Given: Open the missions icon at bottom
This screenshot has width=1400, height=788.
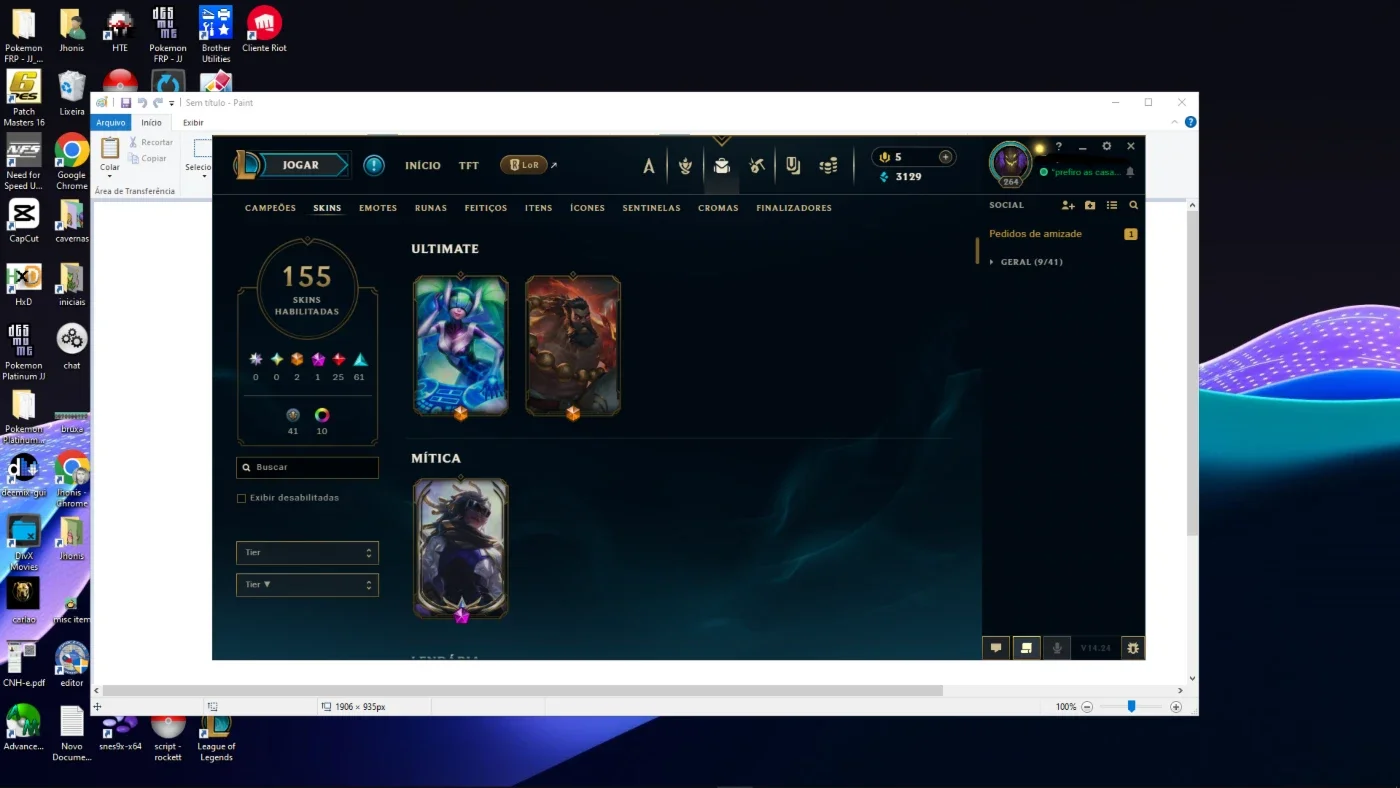Looking at the screenshot, I should pyautogui.click(x=1026, y=648).
